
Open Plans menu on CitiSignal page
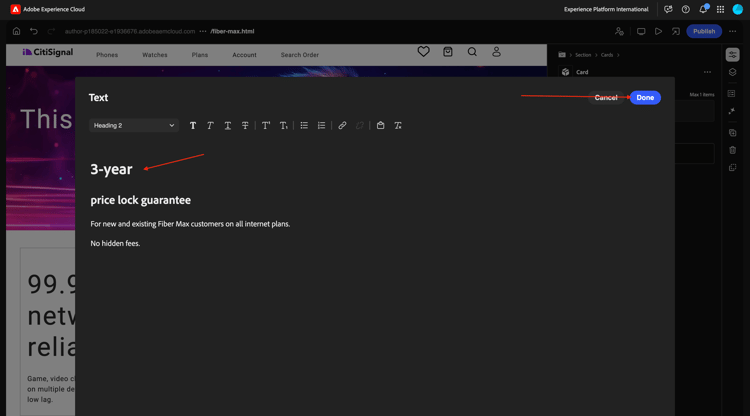coord(199,55)
